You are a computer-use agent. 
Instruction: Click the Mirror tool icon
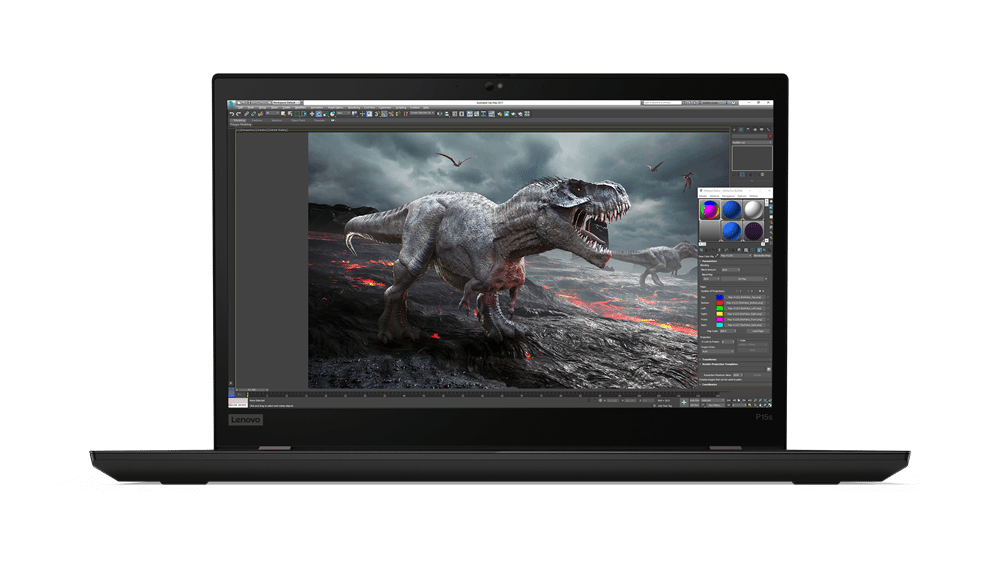440,114
